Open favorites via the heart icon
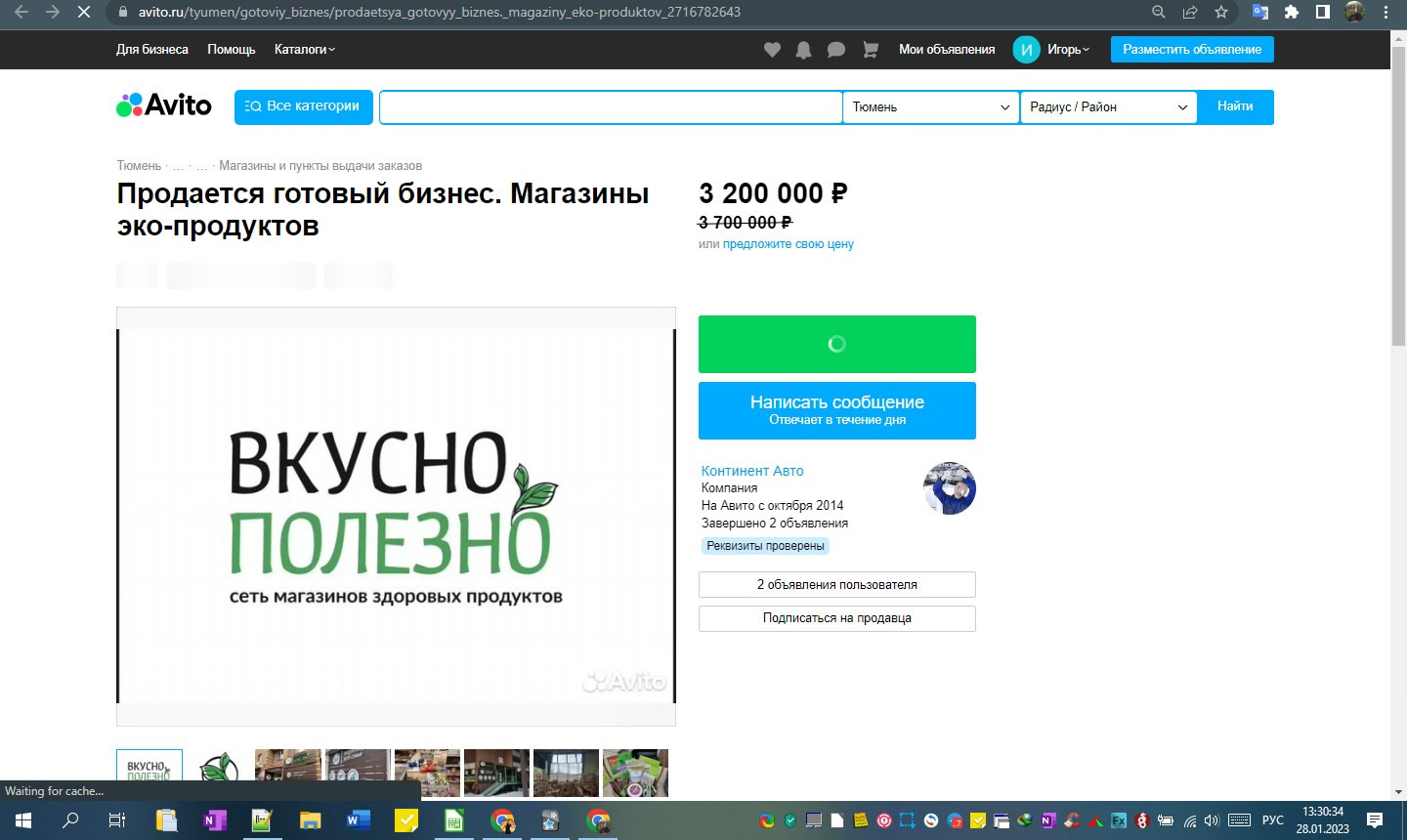 click(772, 50)
